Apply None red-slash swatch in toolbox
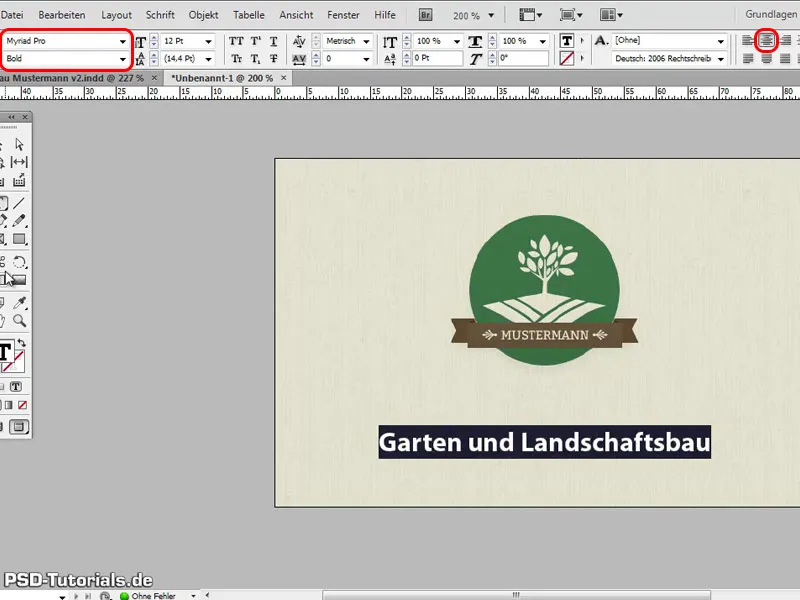The width and height of the screenshot is (800, 600). click(22, 405)
